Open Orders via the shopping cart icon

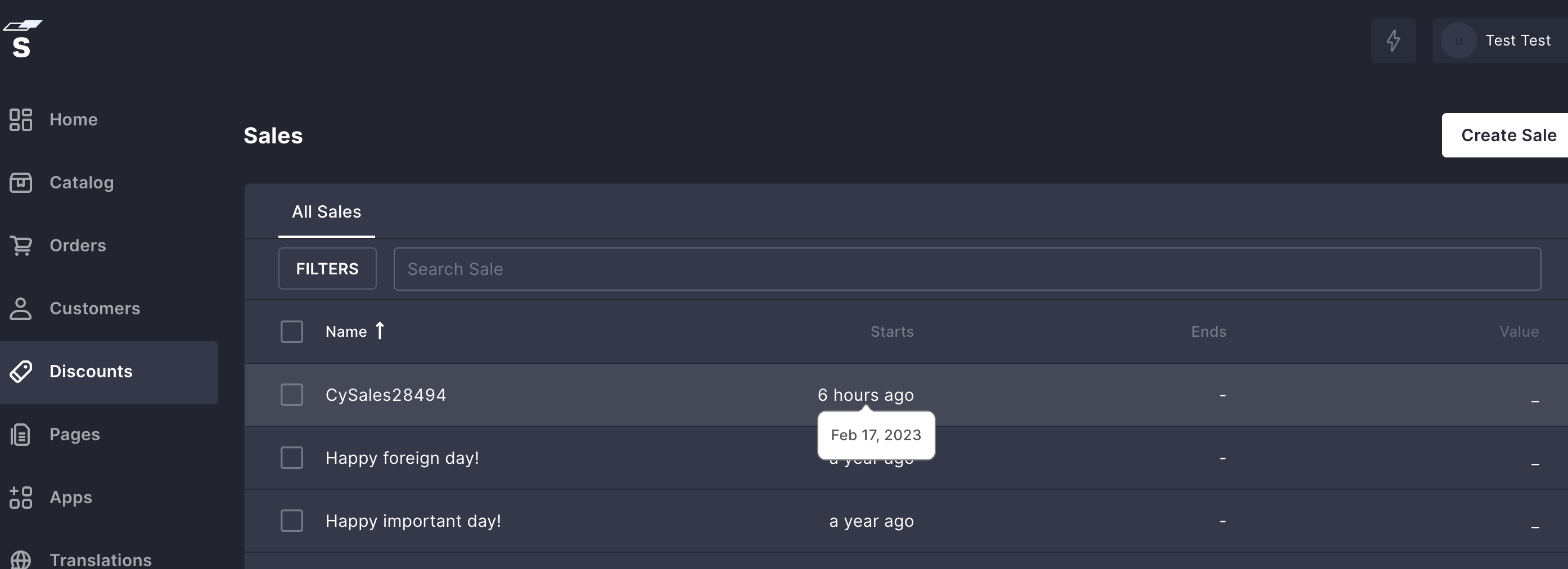click(x=21, y=245)
